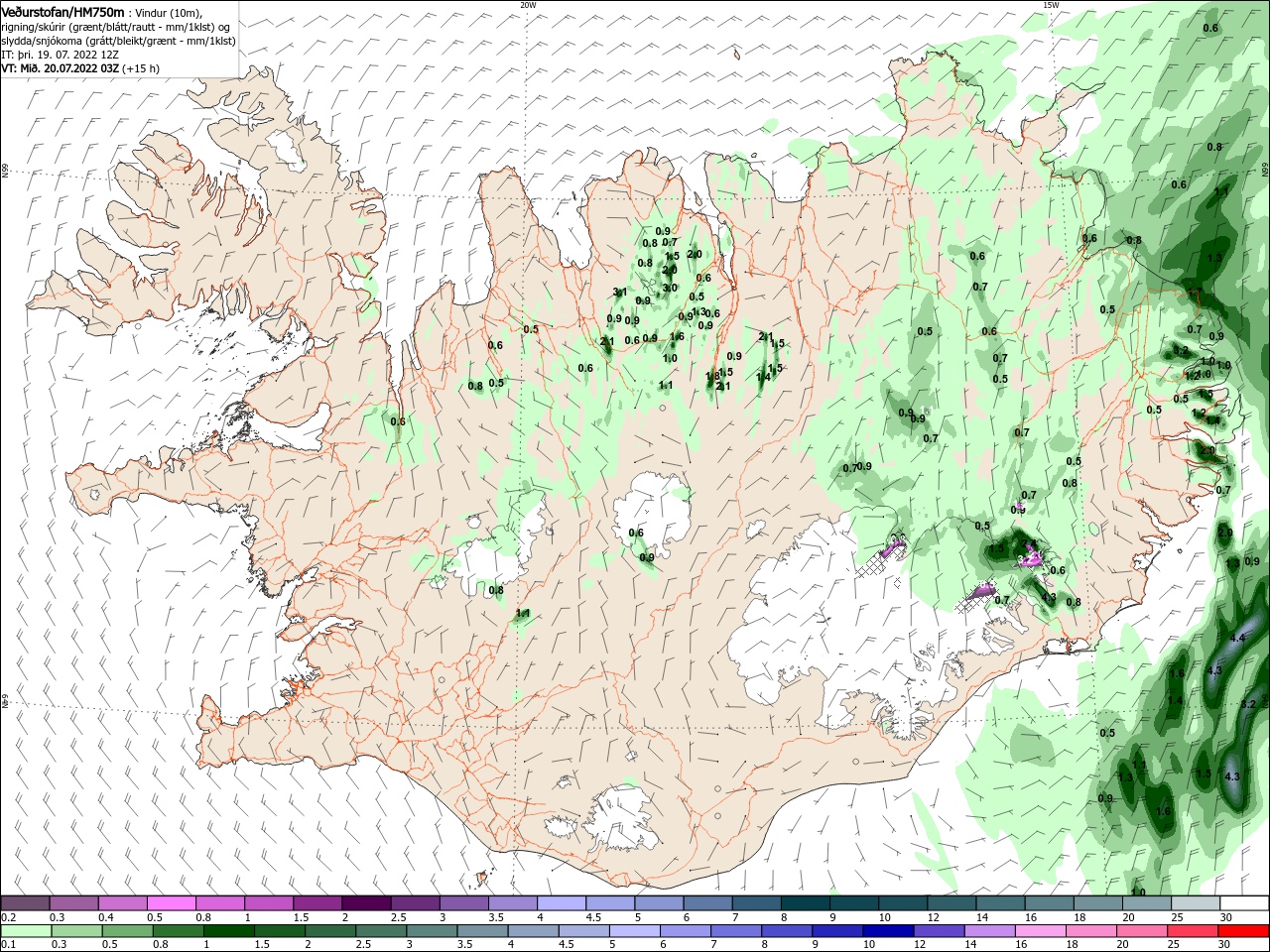Click the 20W longitude label at top
This screenshot has width=1270, height=952.
[x=528, y=4]
